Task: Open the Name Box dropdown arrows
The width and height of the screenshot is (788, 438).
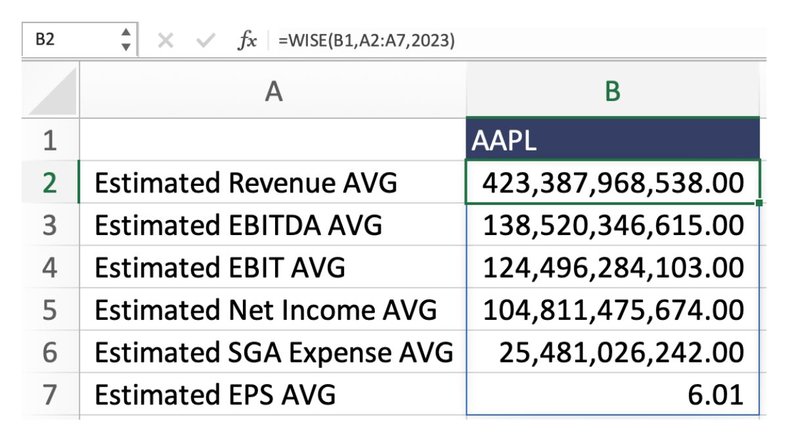Action: 125,41
